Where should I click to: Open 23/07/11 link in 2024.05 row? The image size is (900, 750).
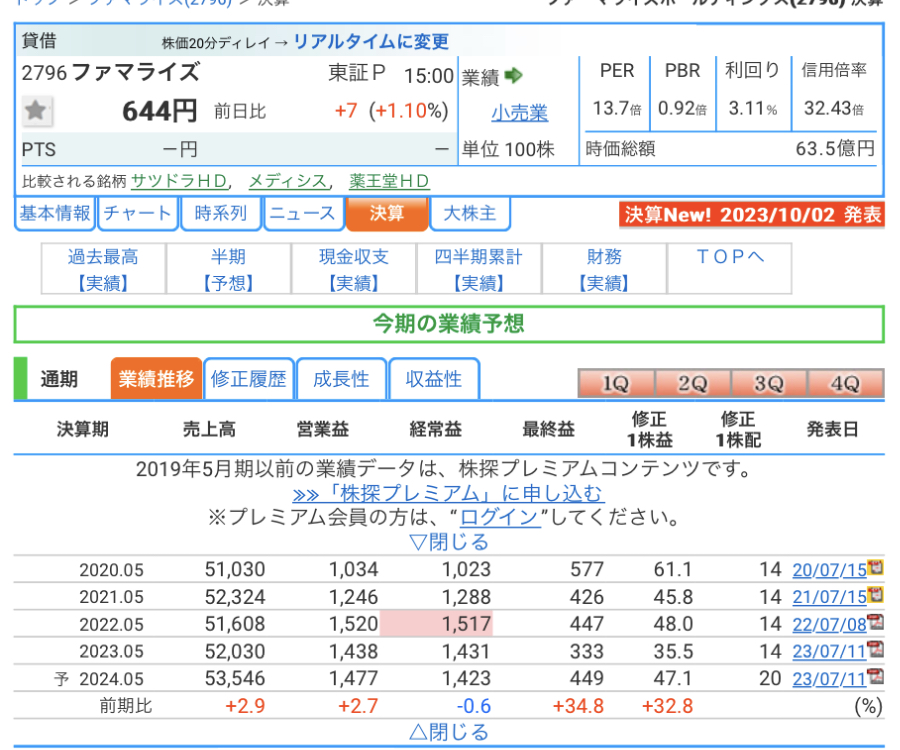coord(829,679)
